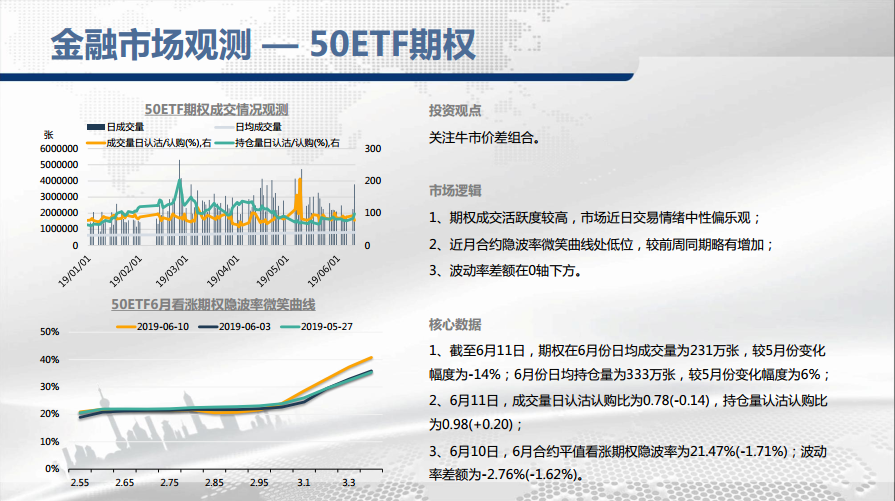
Task: Select the orange 成交量日认沽/认购 legend line
Action: tap(95, 143)
